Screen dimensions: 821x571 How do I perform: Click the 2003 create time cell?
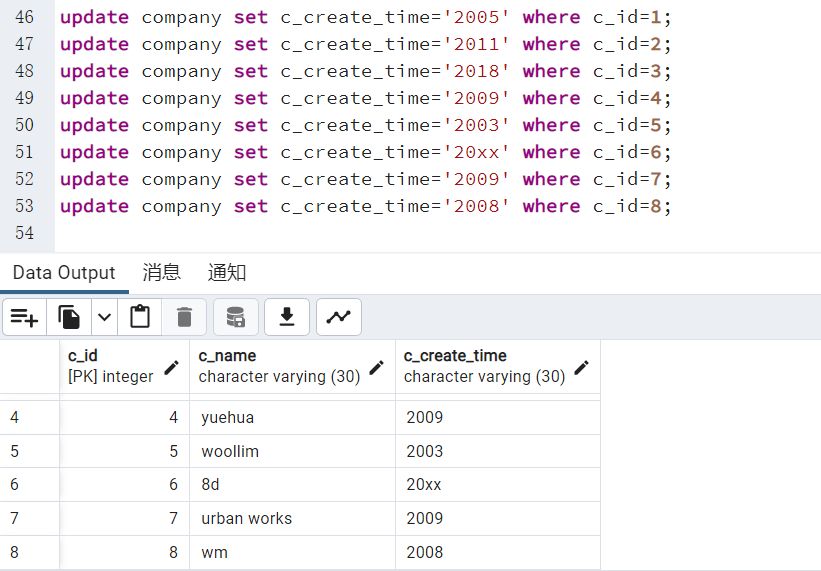[498, 451]
